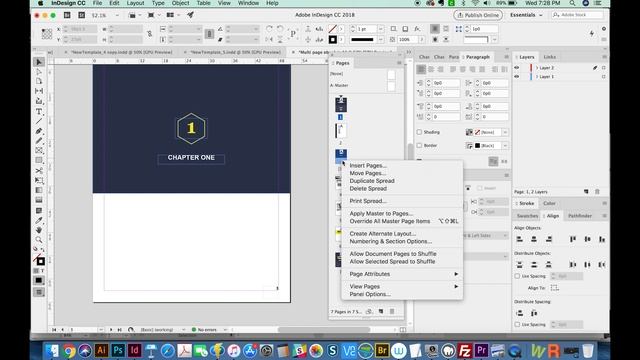The height and width of the screenshot is (360, 640).
Task: Toggle visibility of Layer 2
Action: point(517,68)
